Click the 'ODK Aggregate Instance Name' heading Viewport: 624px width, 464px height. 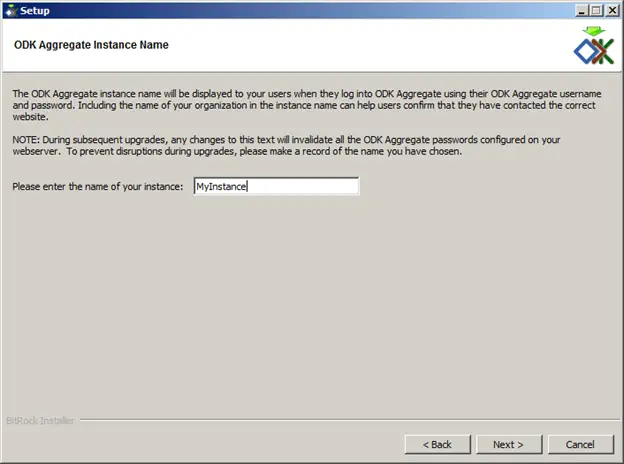pos(91,45)
